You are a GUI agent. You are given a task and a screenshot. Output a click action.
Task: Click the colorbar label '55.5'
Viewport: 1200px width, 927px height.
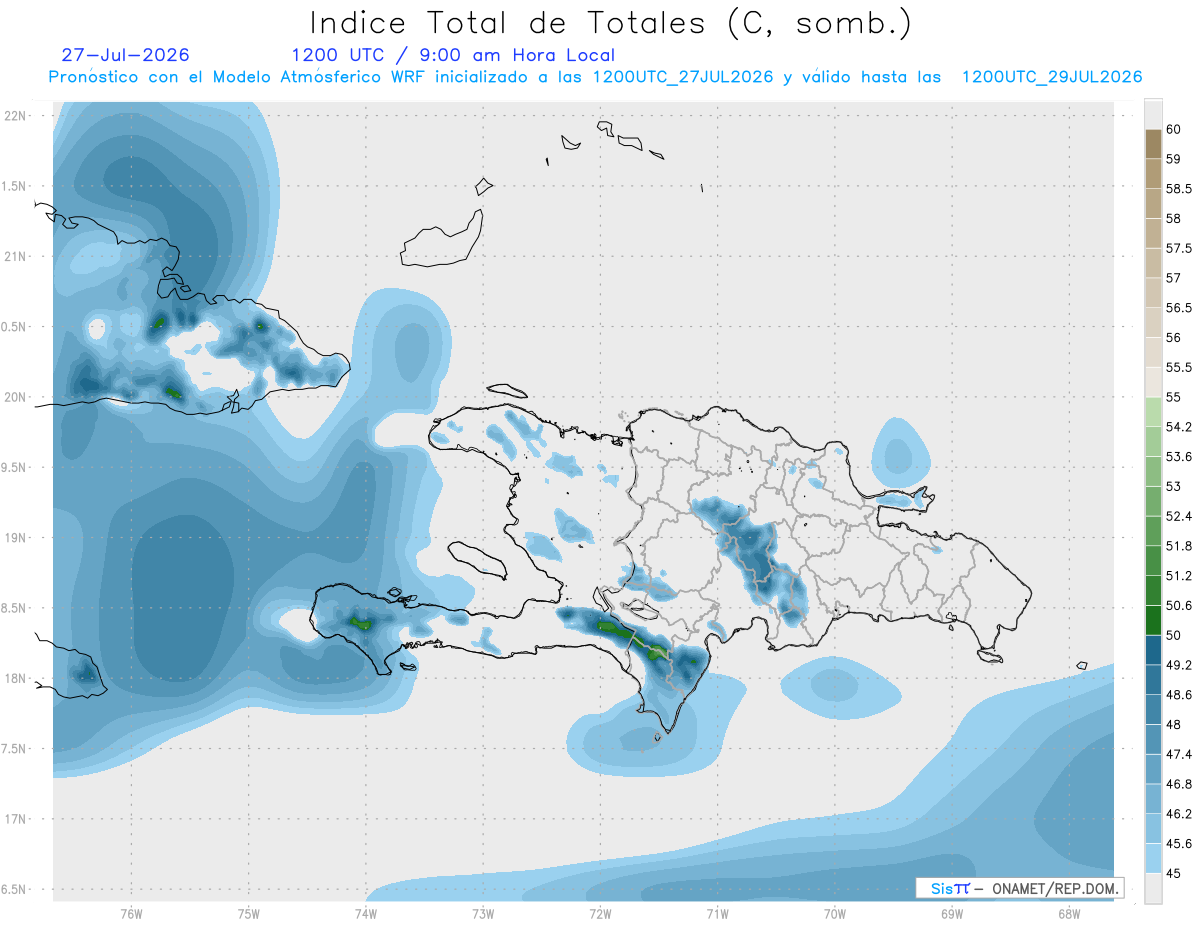(x=1179, y=367)
